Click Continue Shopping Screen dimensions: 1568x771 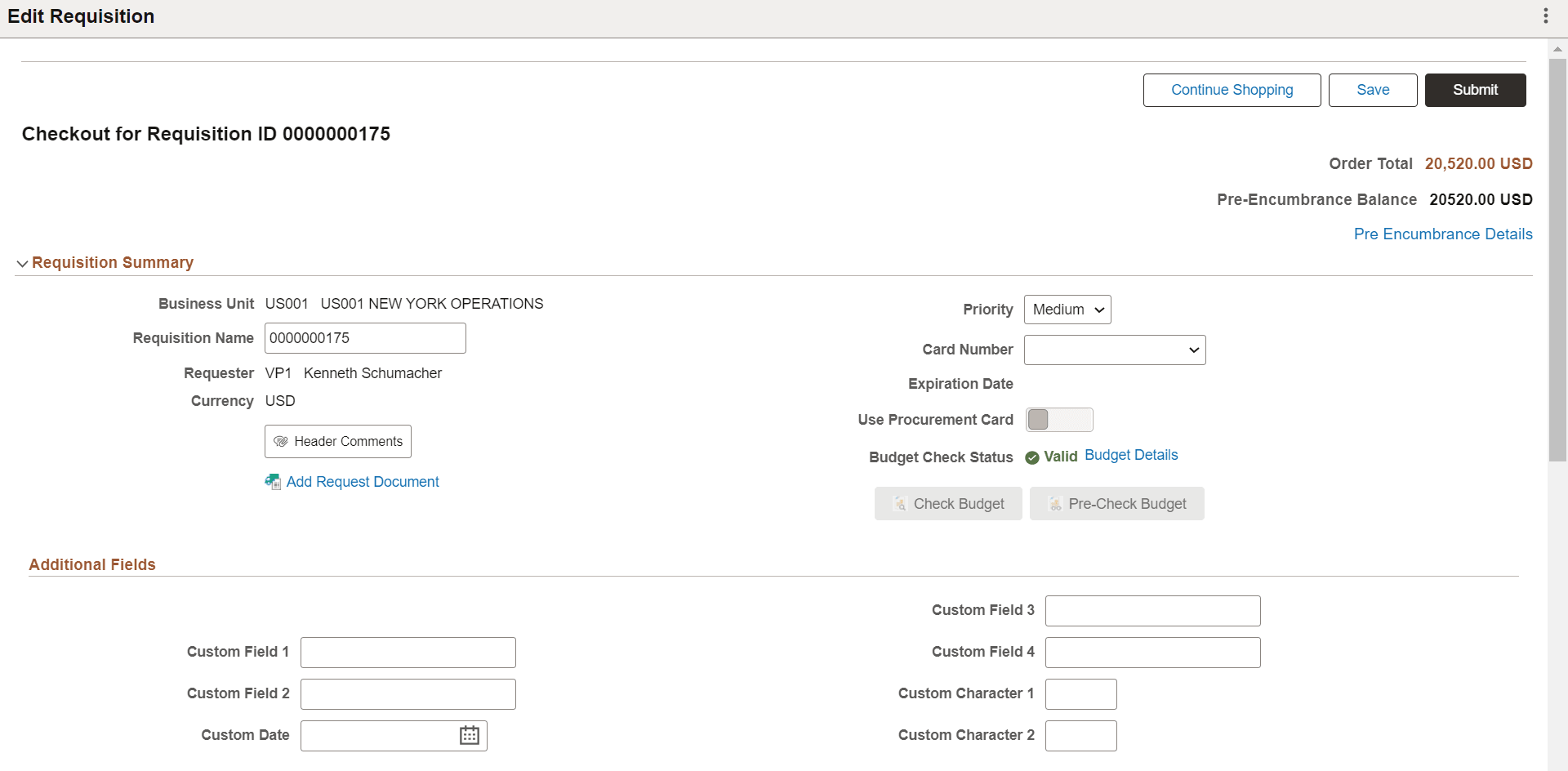click(1232, 90)
